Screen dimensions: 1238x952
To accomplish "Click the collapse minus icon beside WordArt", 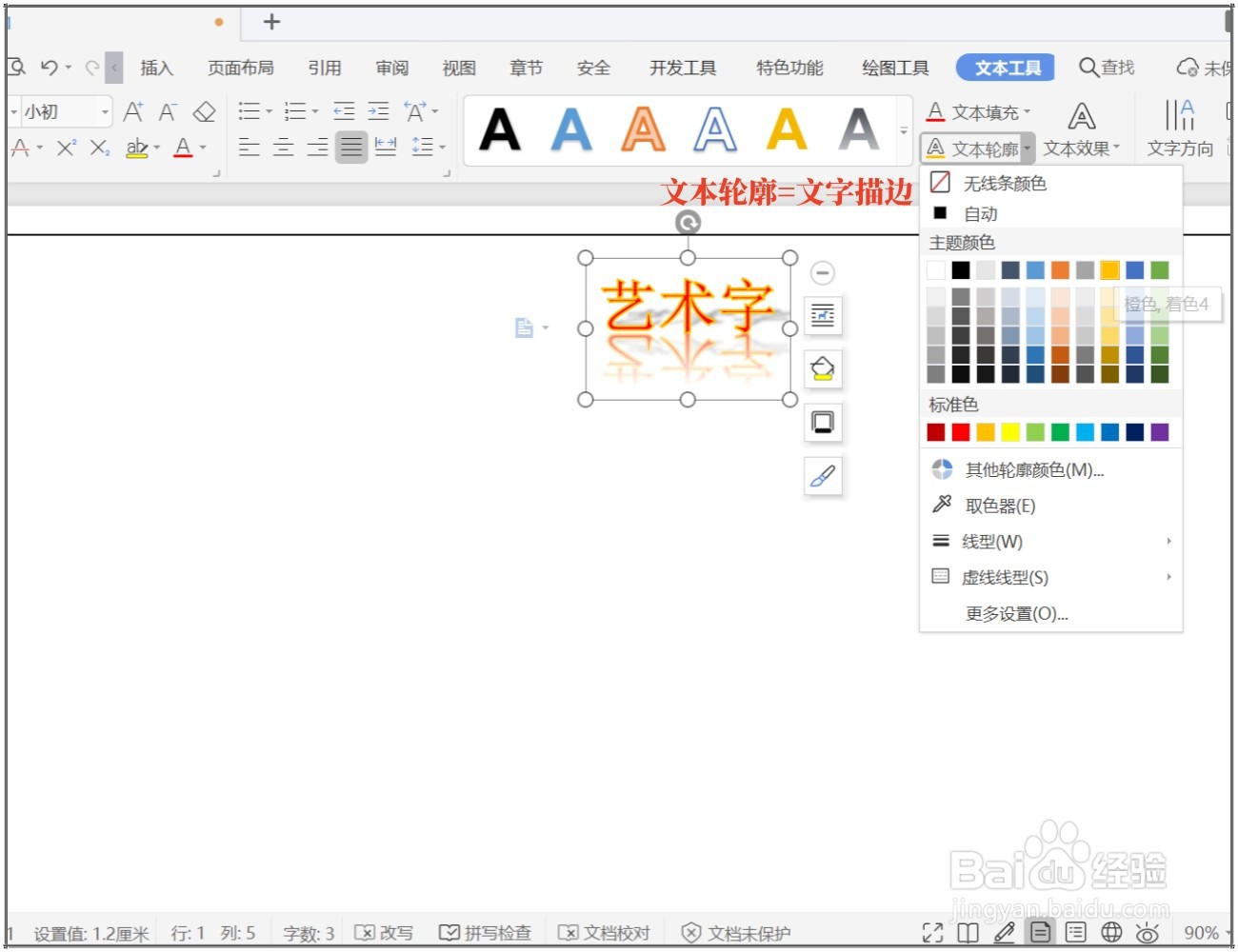I will pos(823,273).
